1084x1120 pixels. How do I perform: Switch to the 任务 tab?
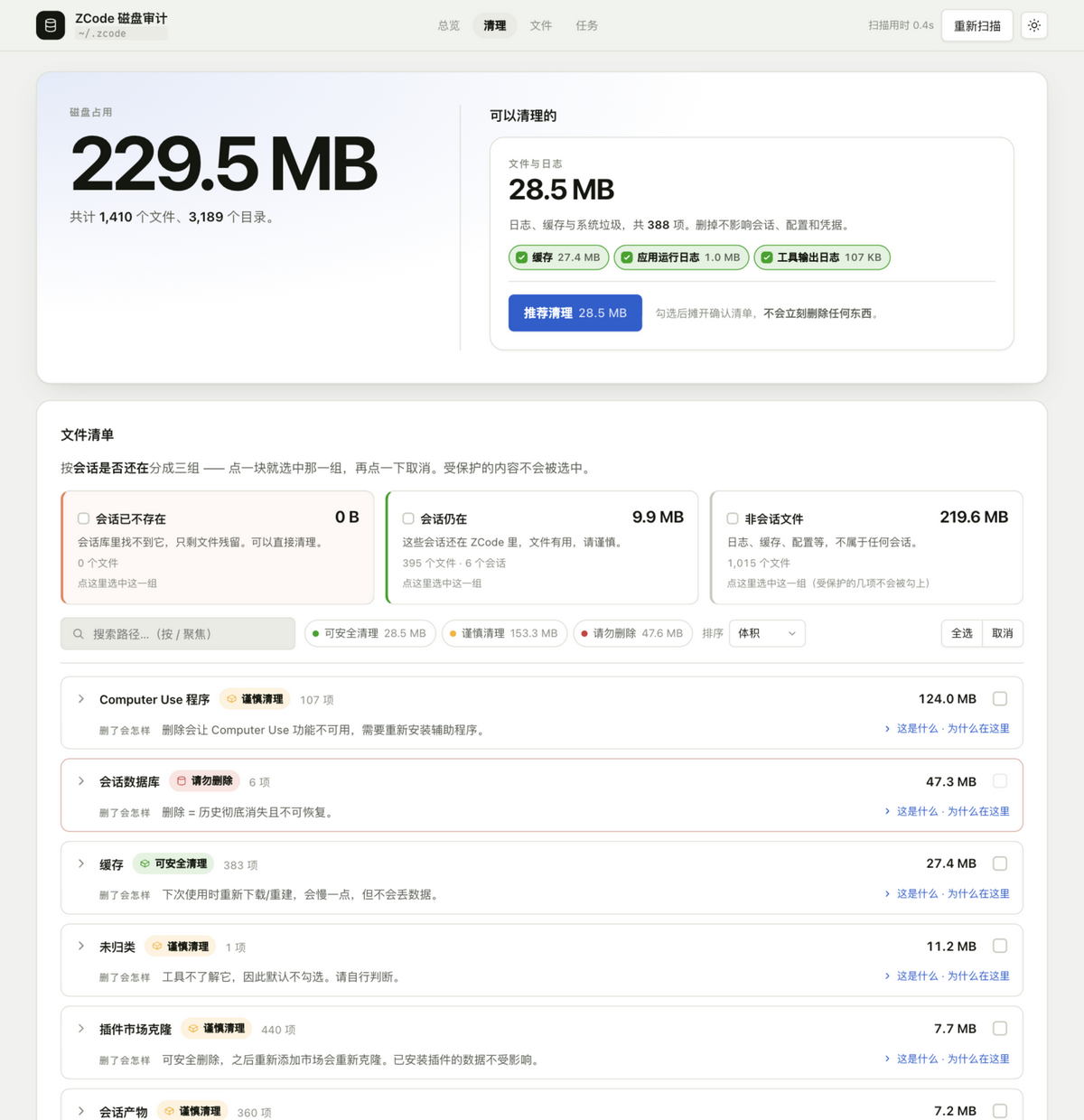click(587, 25)
